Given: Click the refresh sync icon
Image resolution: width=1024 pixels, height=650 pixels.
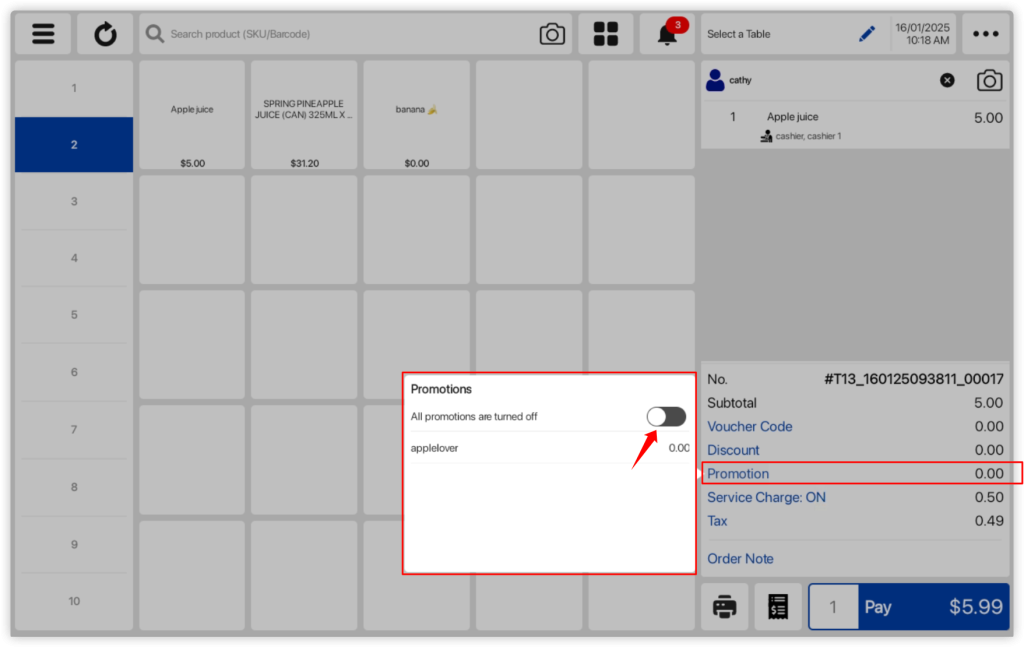Looking at the screenshot, I should 105,34.
